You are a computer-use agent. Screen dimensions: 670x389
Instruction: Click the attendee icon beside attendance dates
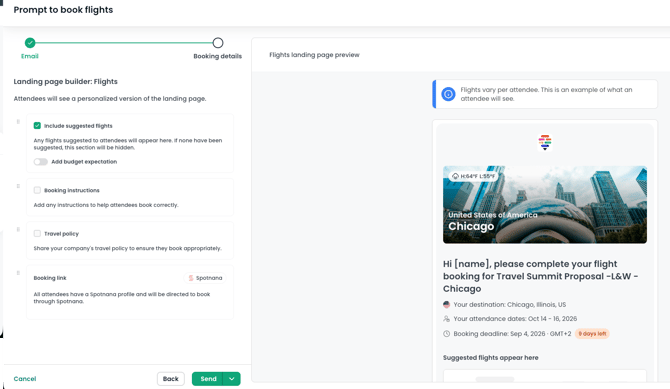tap(447, 319)
